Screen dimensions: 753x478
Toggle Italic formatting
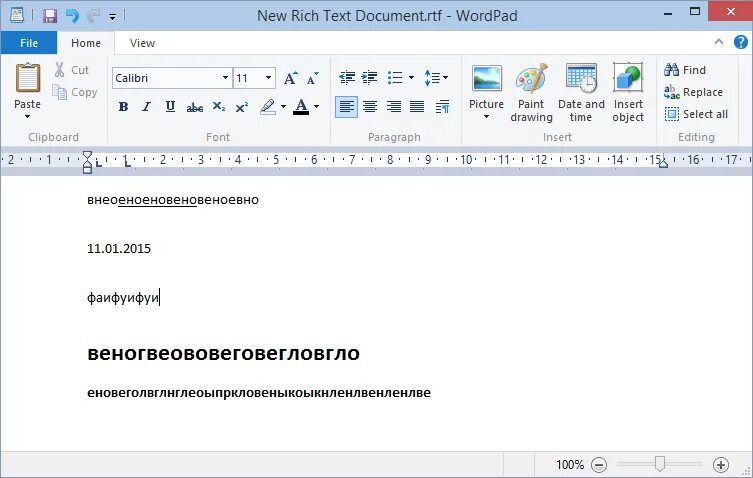coord(146,107)
